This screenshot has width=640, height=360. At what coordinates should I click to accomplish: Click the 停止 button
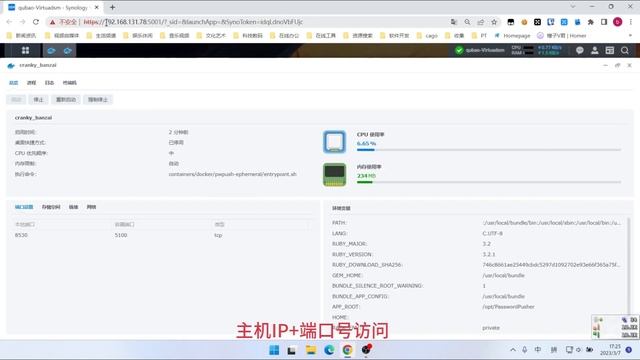click(38, 100)
